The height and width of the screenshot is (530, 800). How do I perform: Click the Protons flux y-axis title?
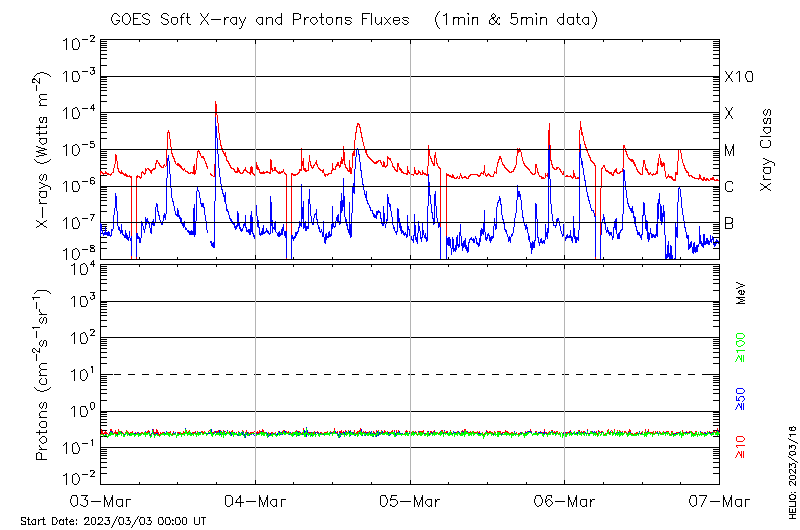(x=42, y=374)
